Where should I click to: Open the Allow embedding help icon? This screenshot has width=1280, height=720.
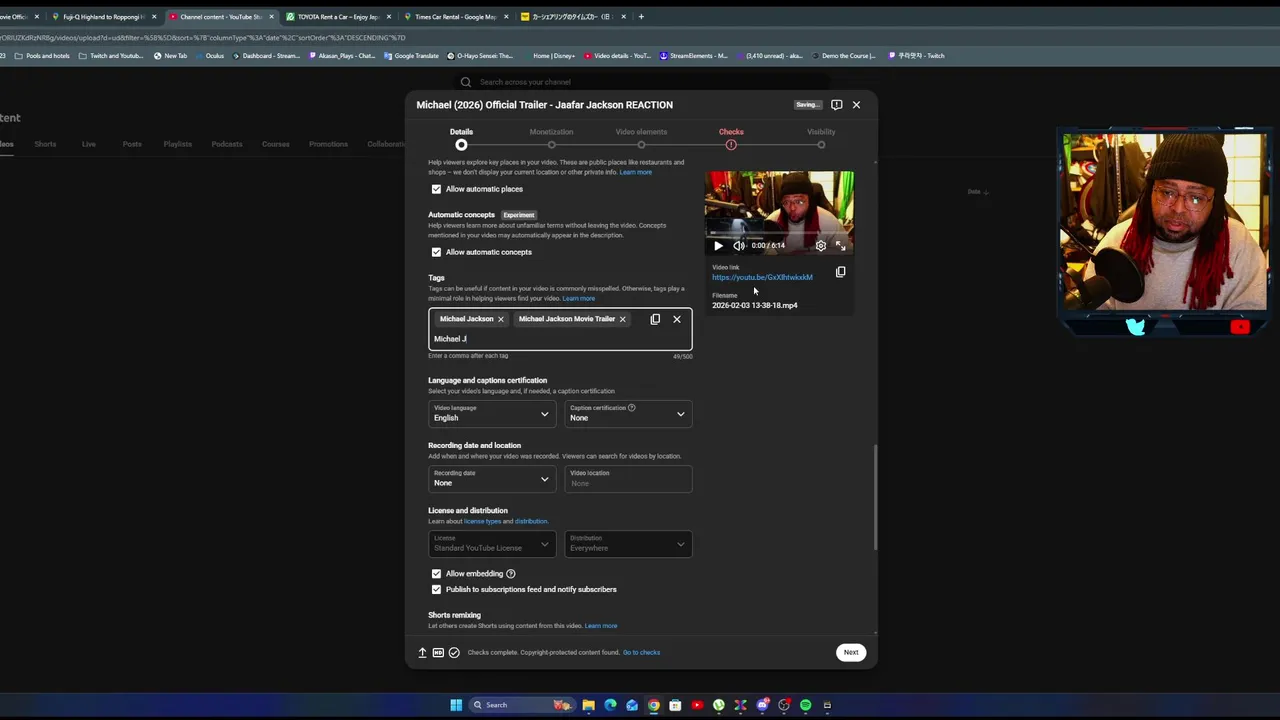pyautogui.click(x=511, y=574)
